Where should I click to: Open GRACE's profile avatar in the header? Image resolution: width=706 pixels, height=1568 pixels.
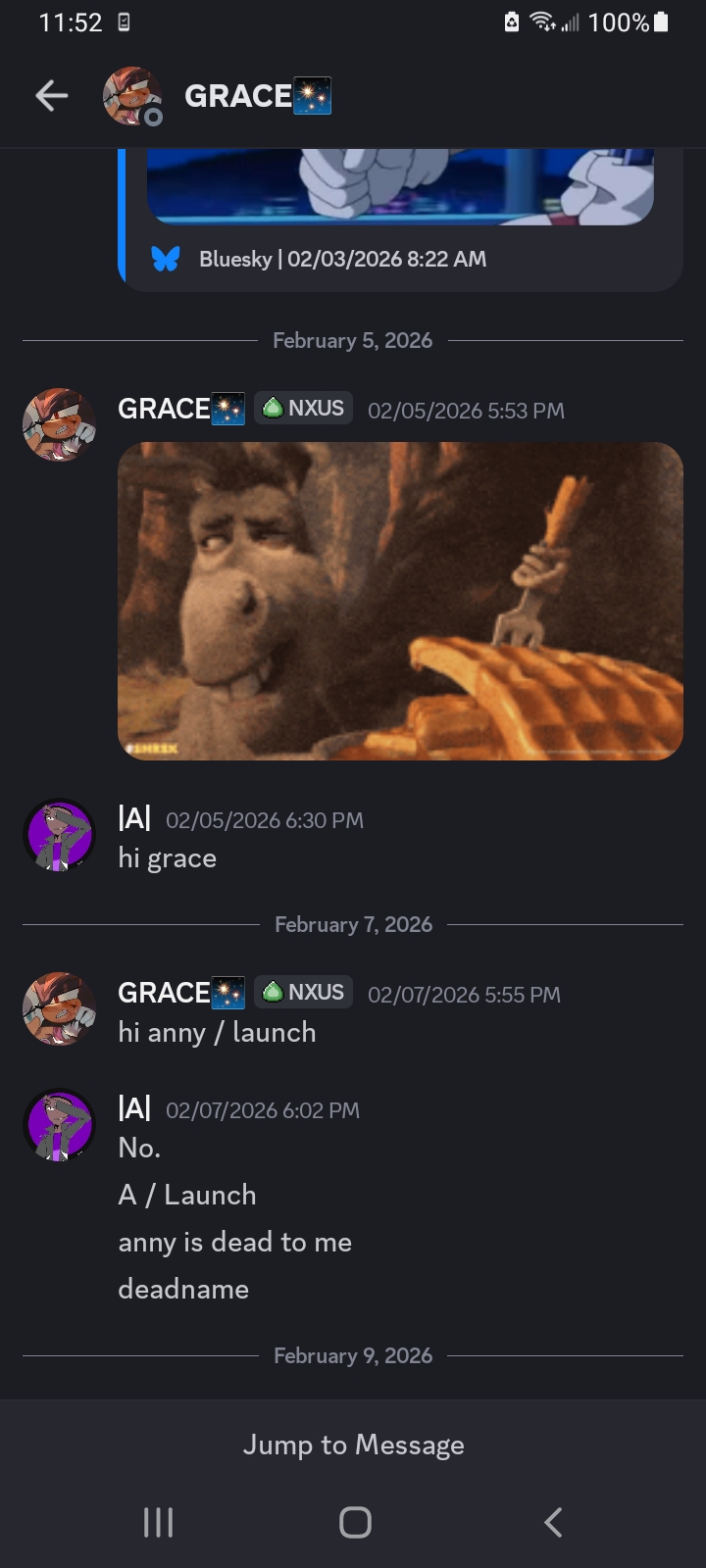point(132,96)
